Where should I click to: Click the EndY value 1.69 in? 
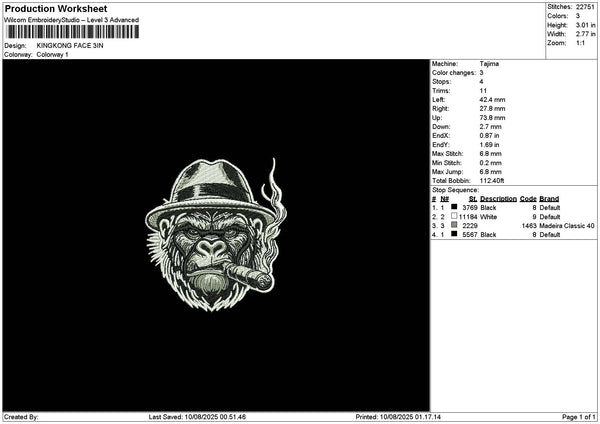pos(489,145)
